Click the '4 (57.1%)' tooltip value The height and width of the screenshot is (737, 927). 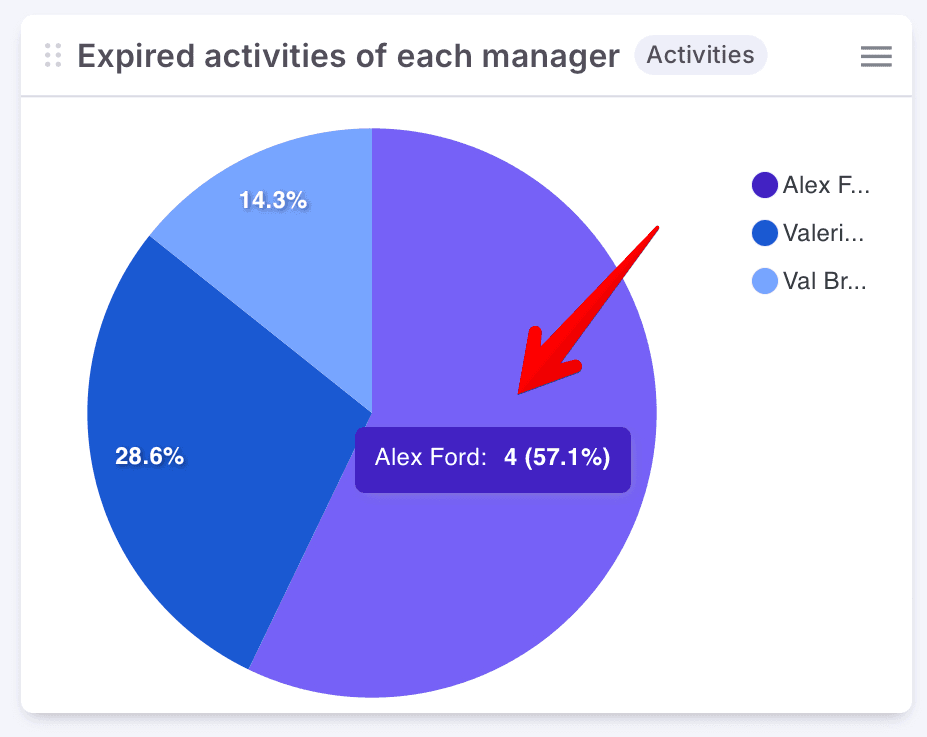[x=557, y=458]
